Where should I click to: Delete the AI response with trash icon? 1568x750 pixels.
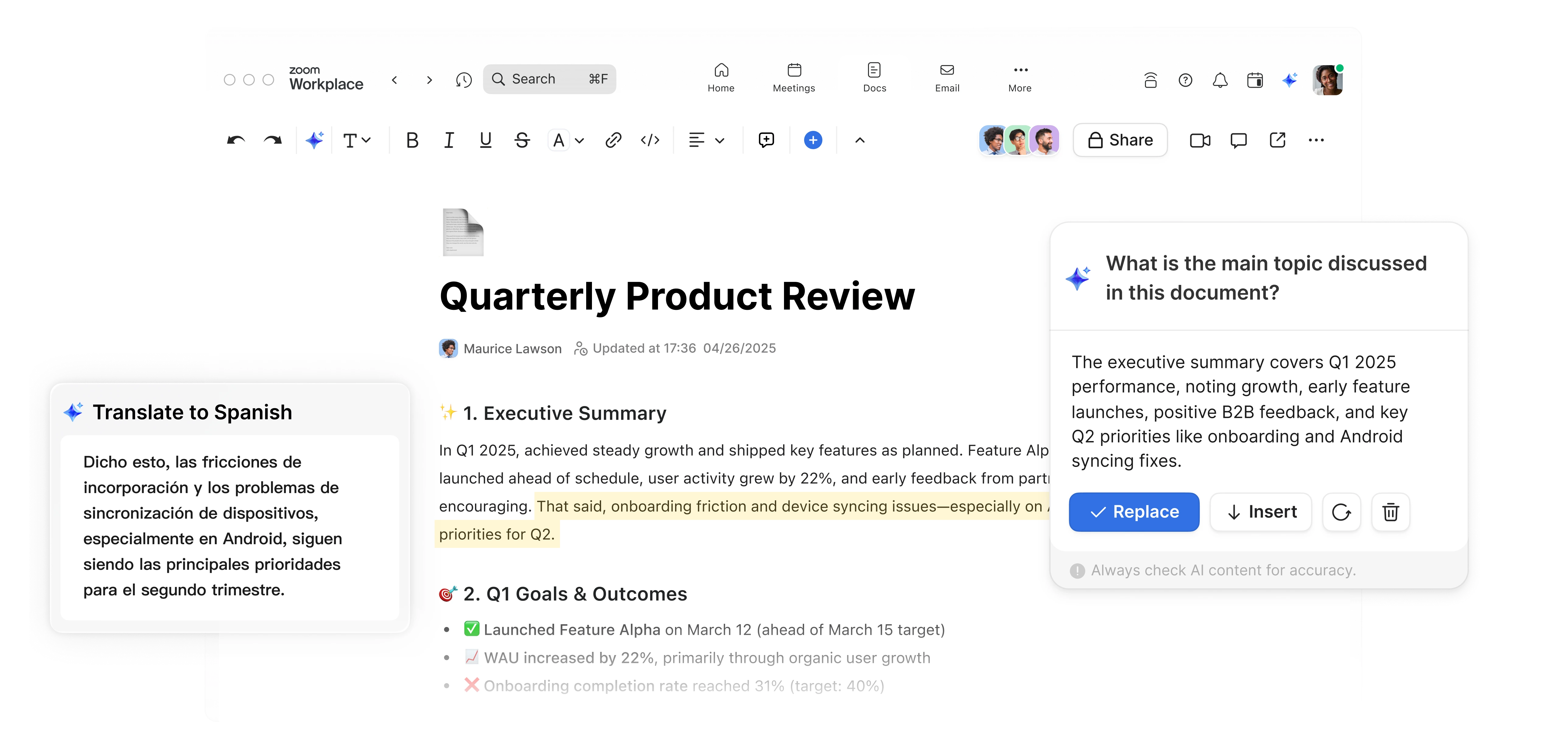tap(1390, 512)
